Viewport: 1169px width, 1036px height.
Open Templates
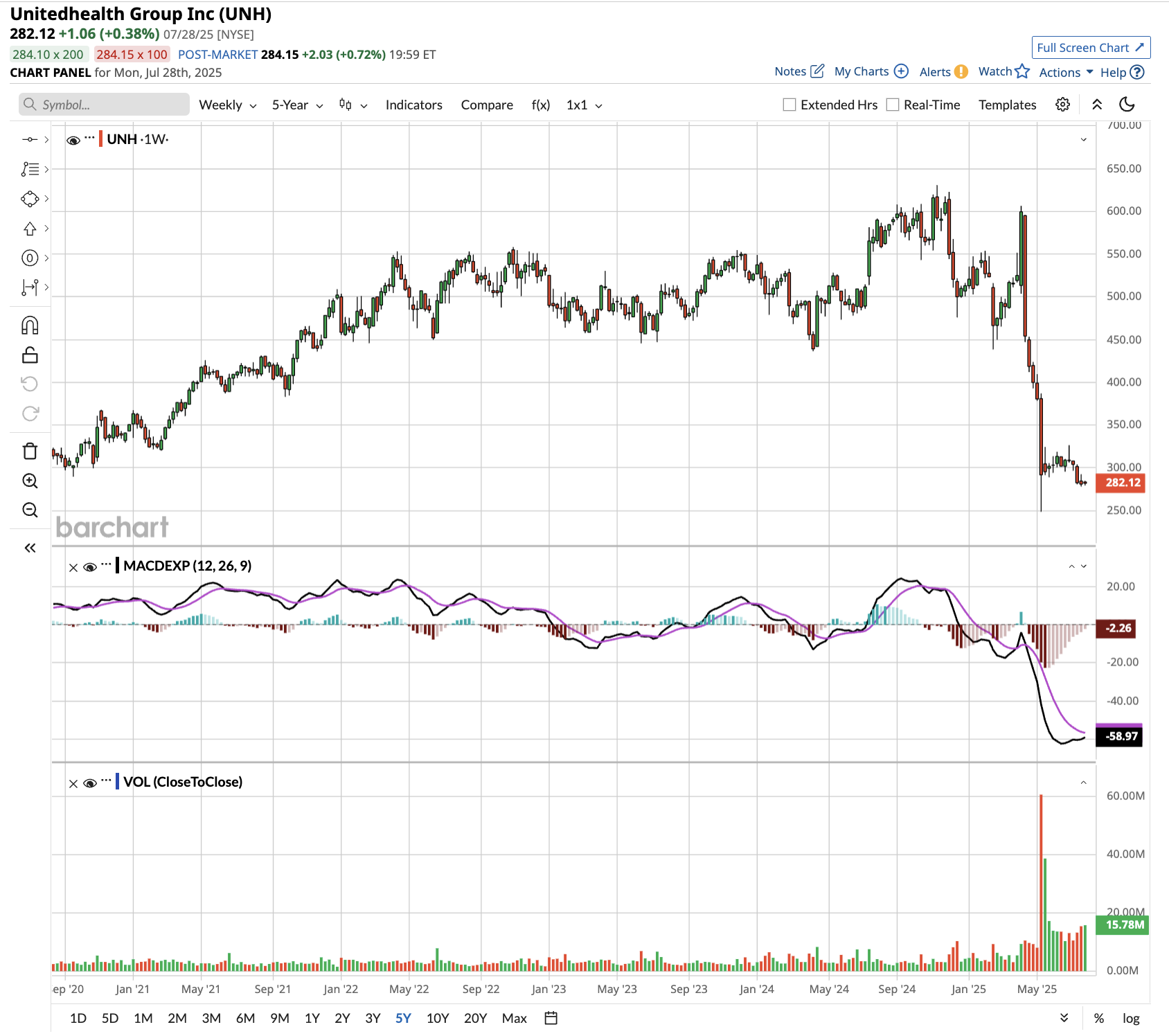click(1007, 105)
